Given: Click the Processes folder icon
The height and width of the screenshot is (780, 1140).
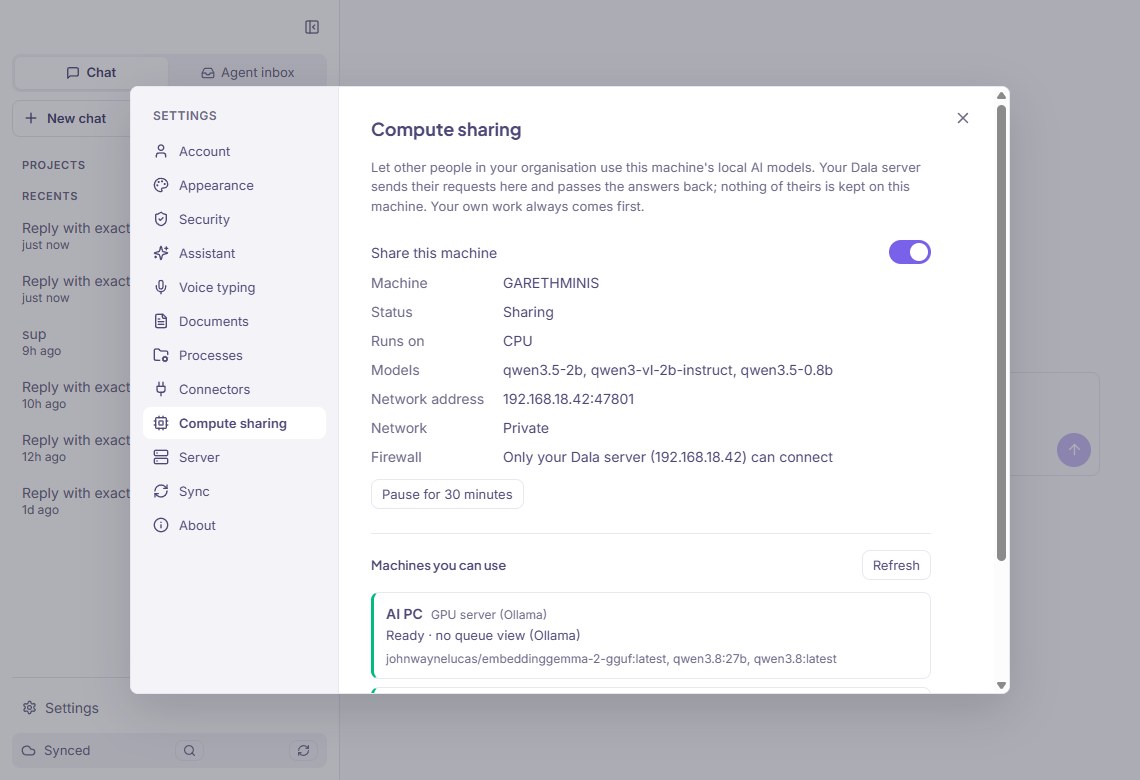Looking at the screenshot, I should 161,355.
